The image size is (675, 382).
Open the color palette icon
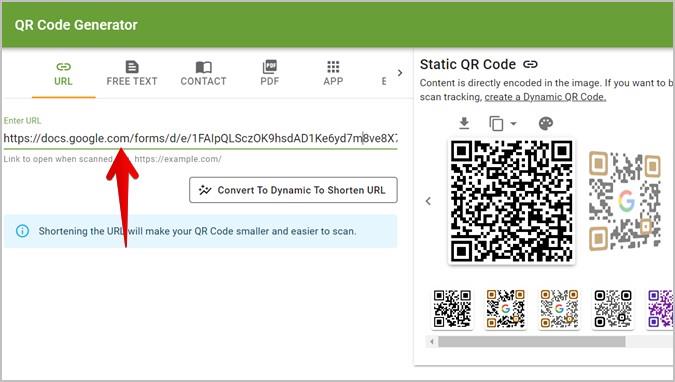coord(545,124)
